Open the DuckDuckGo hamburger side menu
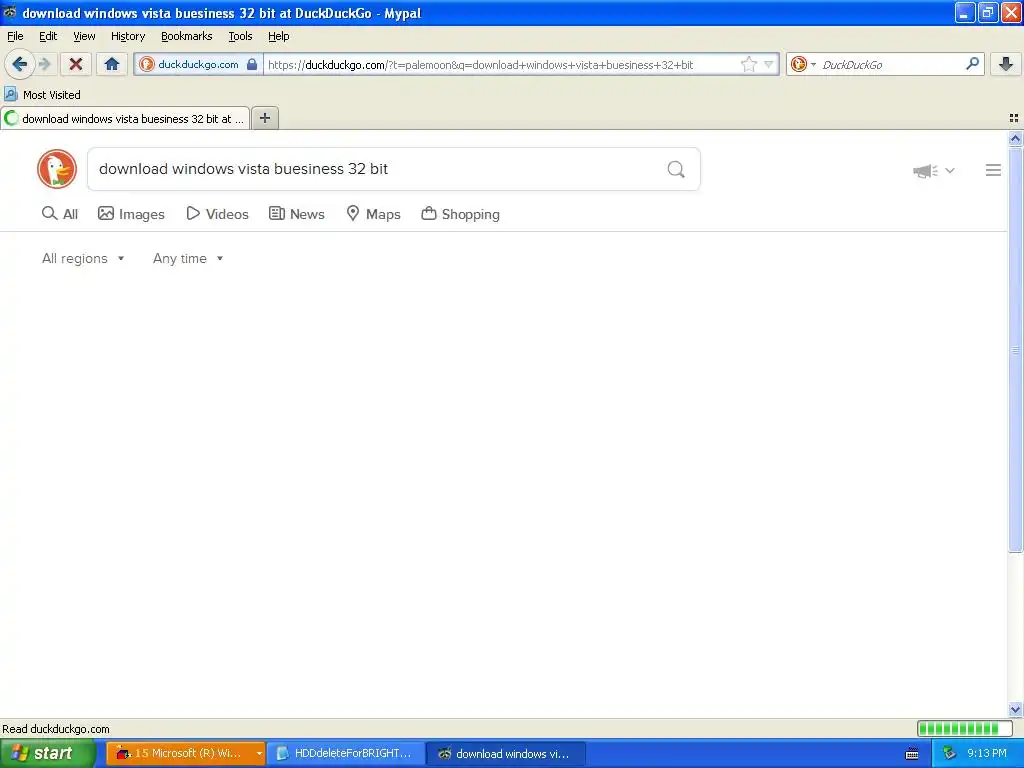This screenshot has height=768, width=1024. 993,170
